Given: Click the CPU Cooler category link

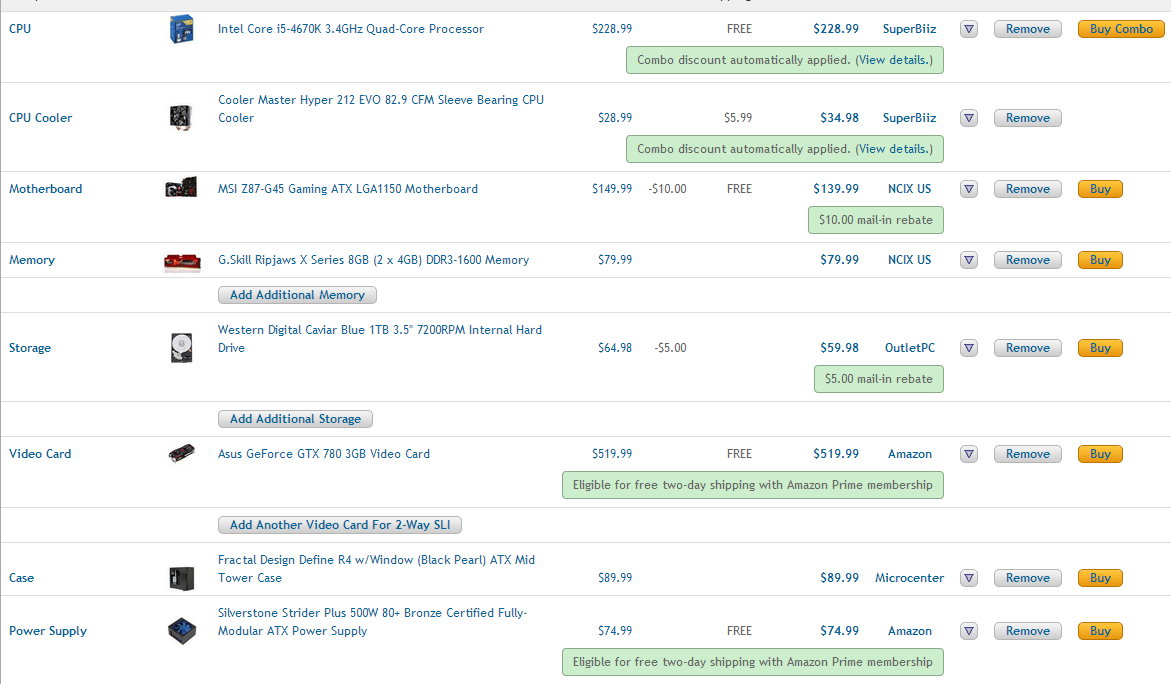Looking at the screenshot, I should click(40, 118).
